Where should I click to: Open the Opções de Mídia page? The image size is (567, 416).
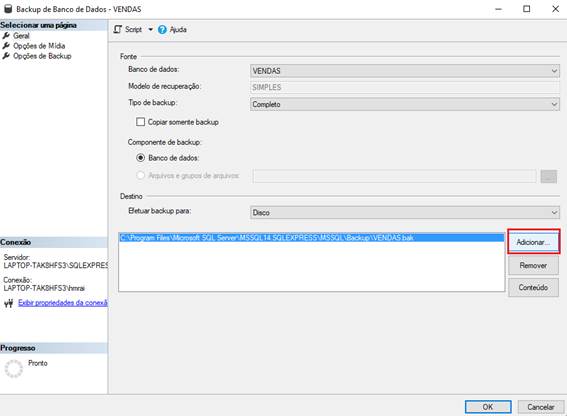click(x=39, y=46)
